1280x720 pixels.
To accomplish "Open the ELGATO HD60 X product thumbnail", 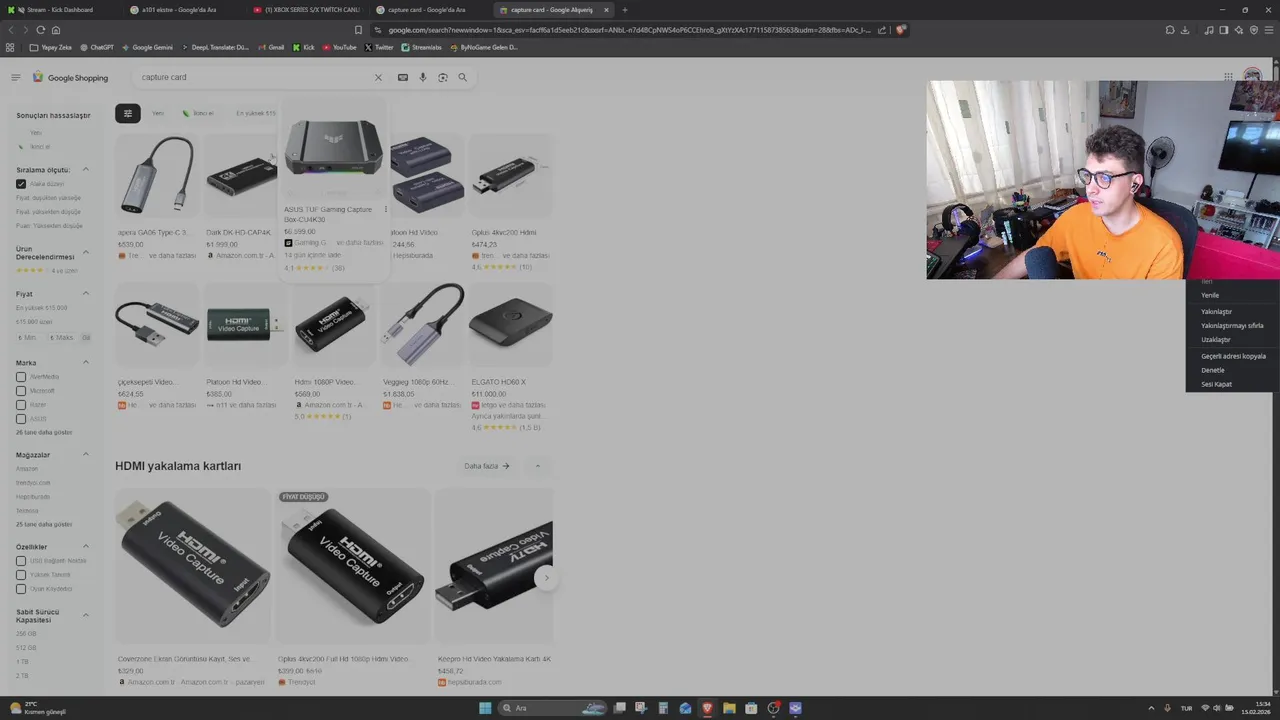I will (510, 325).
